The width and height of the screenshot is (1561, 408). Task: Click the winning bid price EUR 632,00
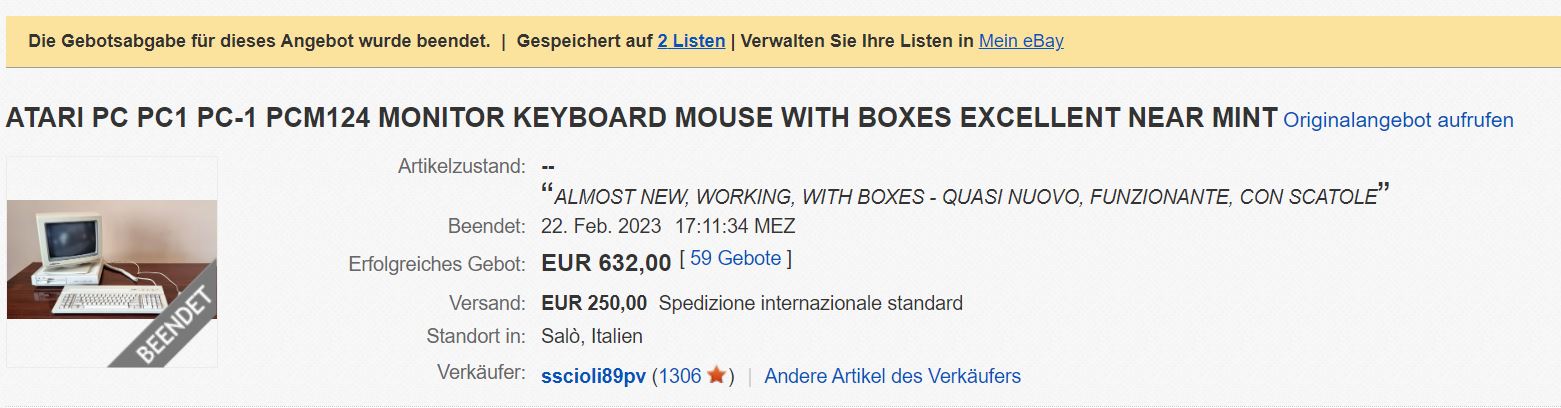tap(606, 263)
